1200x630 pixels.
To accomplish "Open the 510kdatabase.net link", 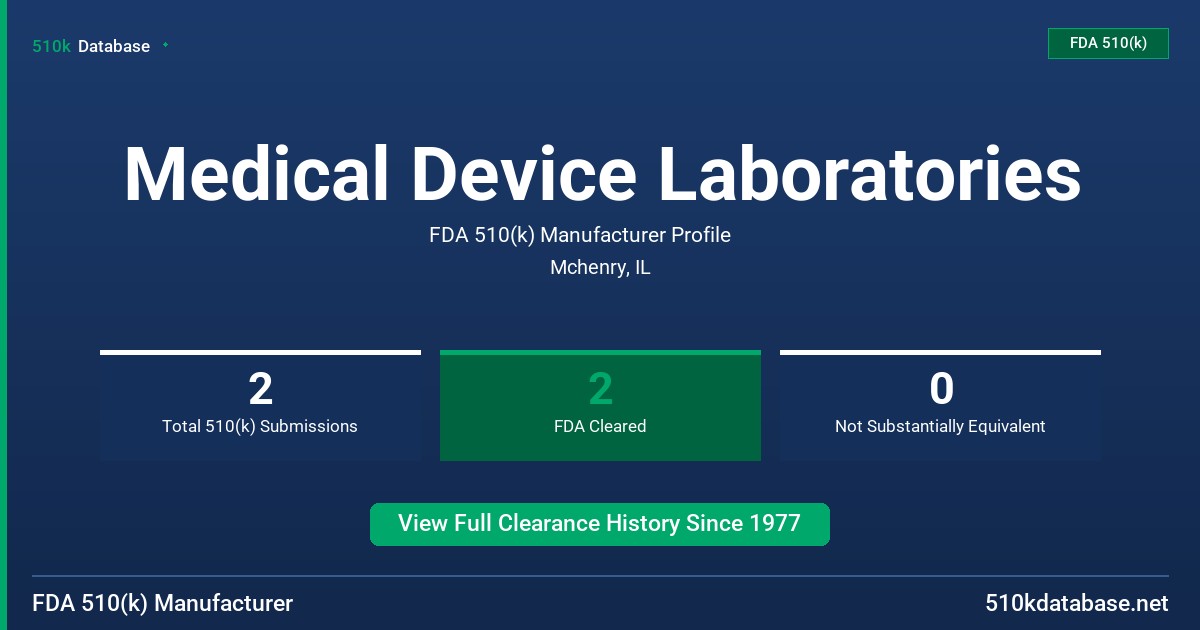I will coord(1076,604).
